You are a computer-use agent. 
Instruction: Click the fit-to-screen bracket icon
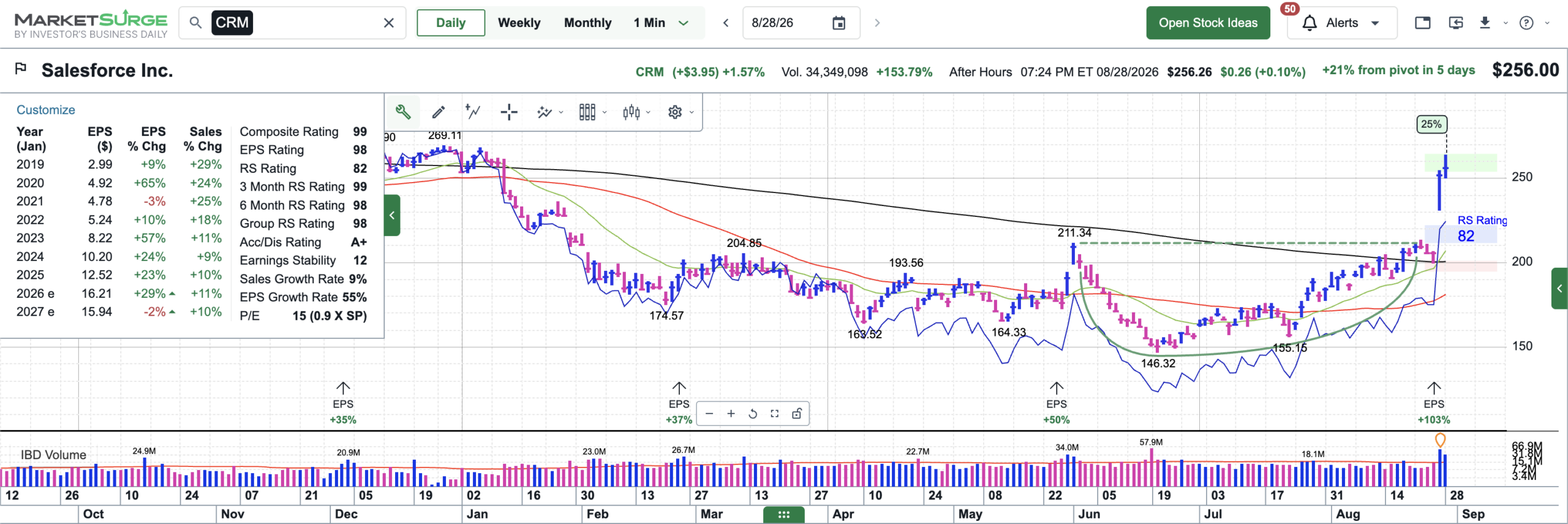(x=774, y=414)
